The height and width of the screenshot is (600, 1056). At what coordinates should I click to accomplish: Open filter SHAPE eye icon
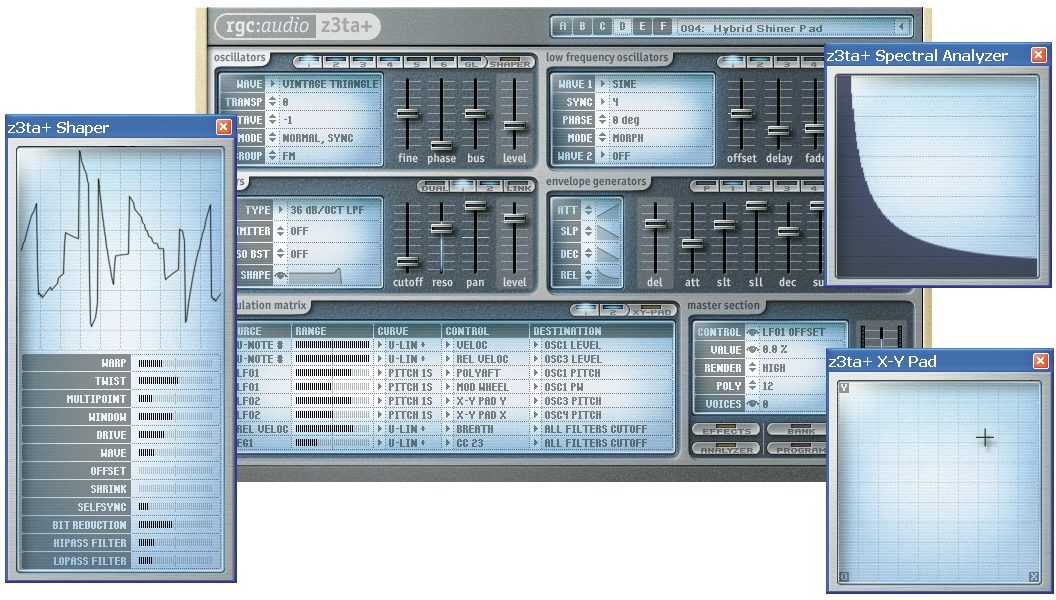pos(281,275)
